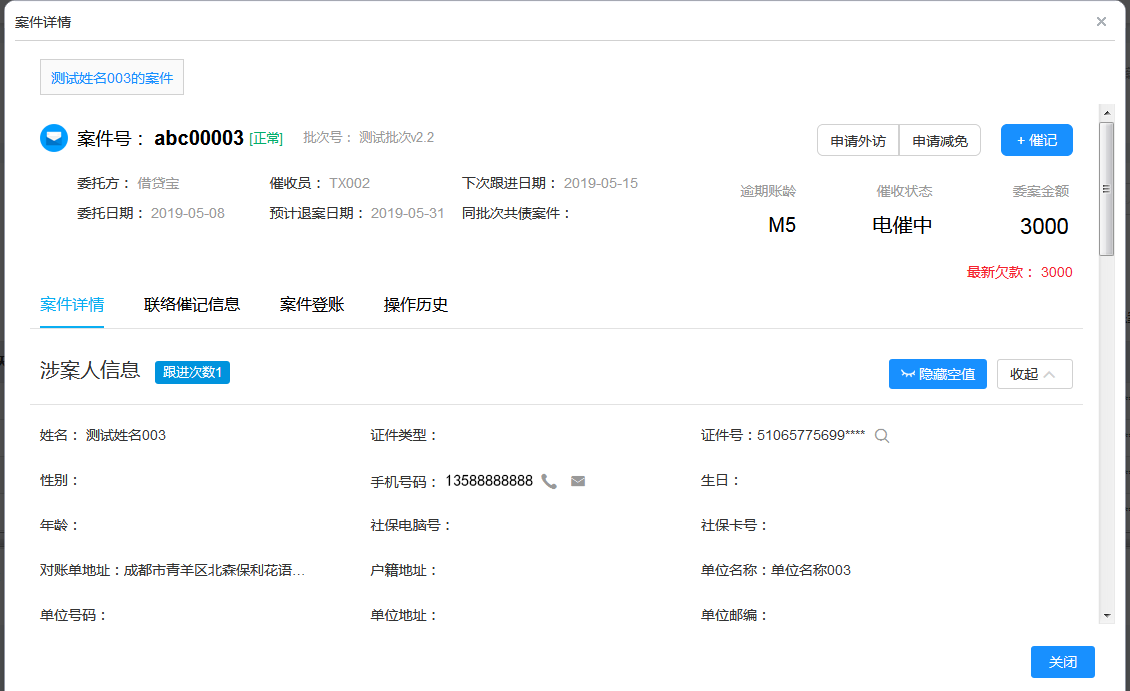Click the magnifier icon next to 证件号

[882, 435]
